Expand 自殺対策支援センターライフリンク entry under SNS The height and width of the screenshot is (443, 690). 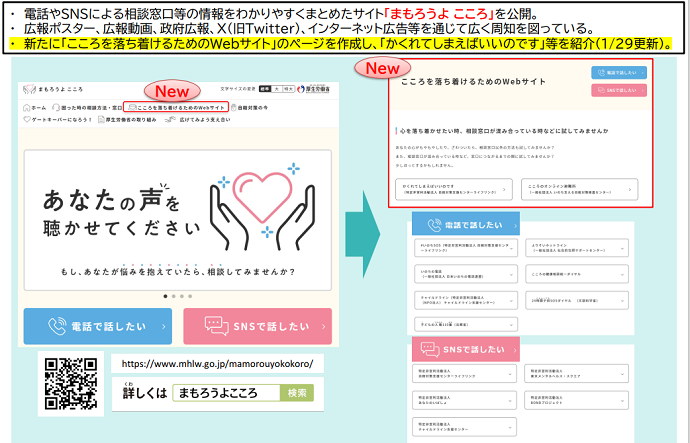click(x=465, y=374)
